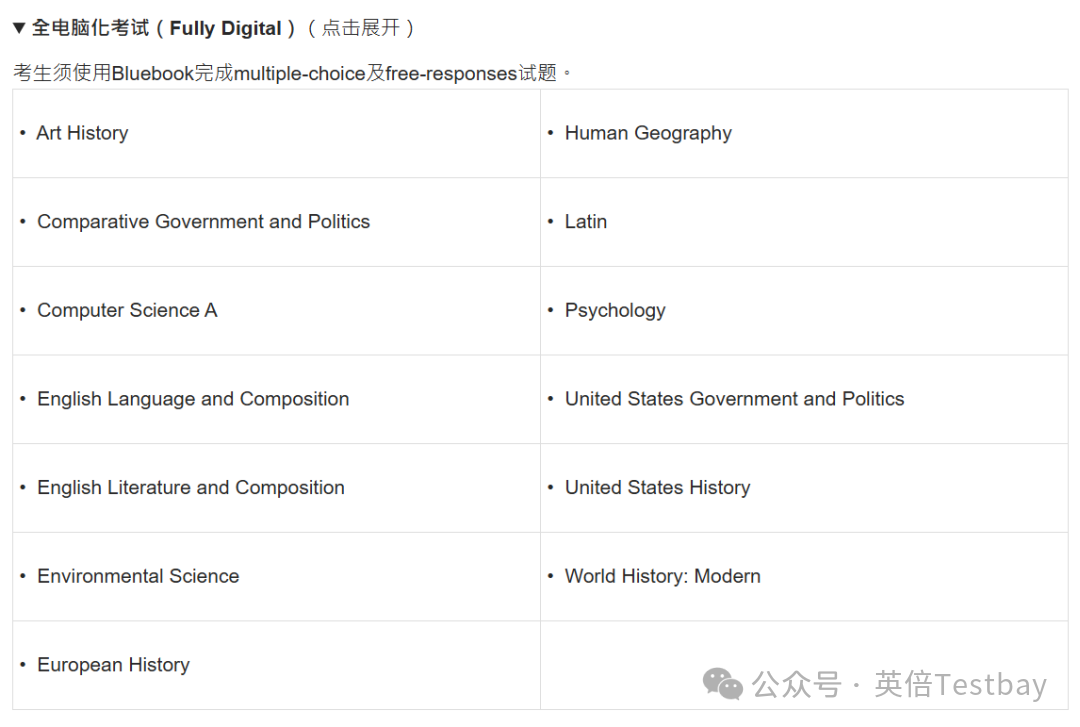This screenshot has width=1080, height=727.
Task: Click United States Government and Politics
Action: click(x=734, y=399)
